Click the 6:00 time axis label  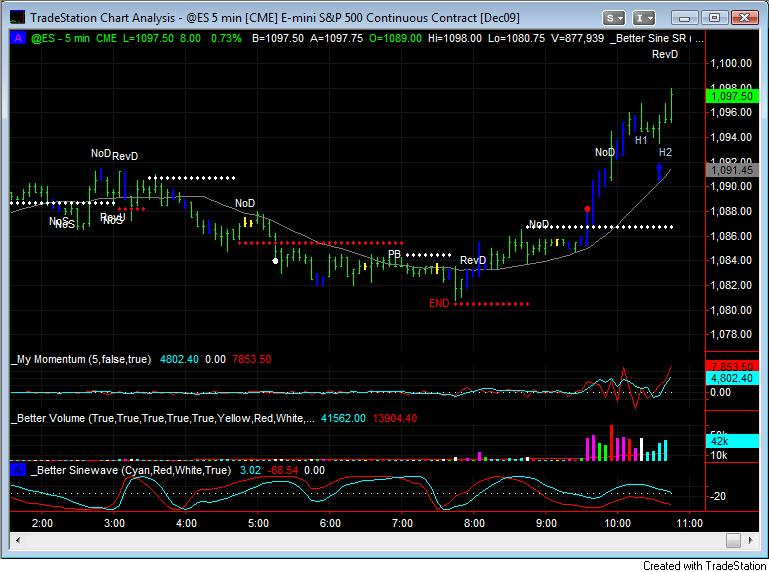330,523
